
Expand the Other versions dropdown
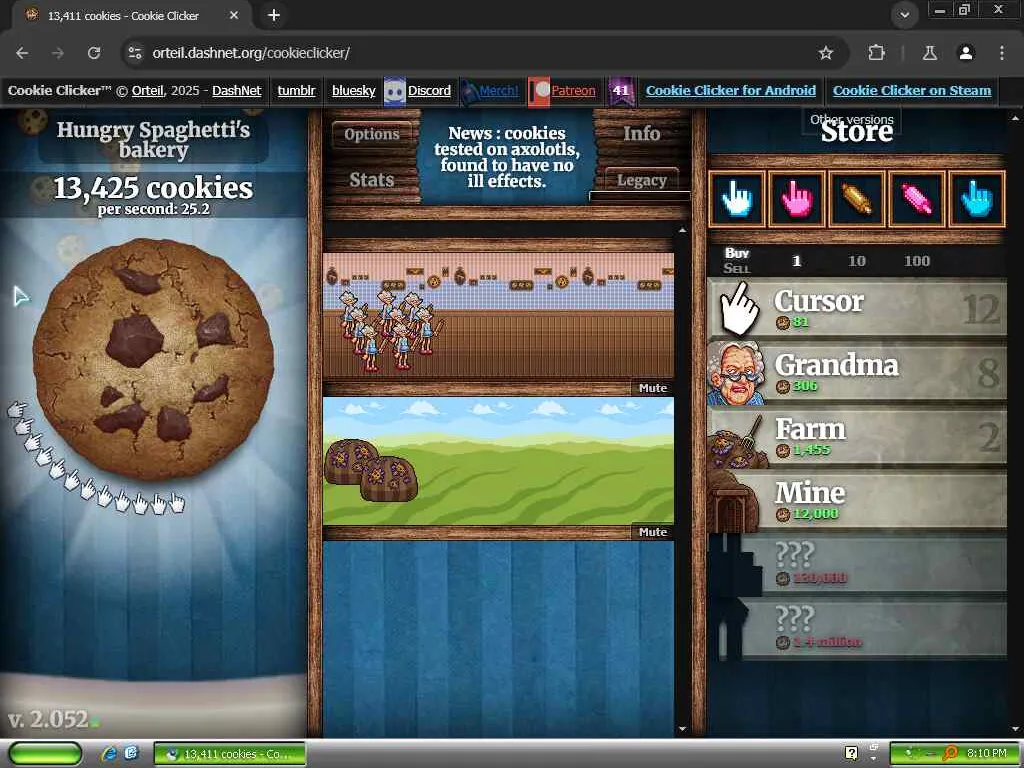pos(852,120)
